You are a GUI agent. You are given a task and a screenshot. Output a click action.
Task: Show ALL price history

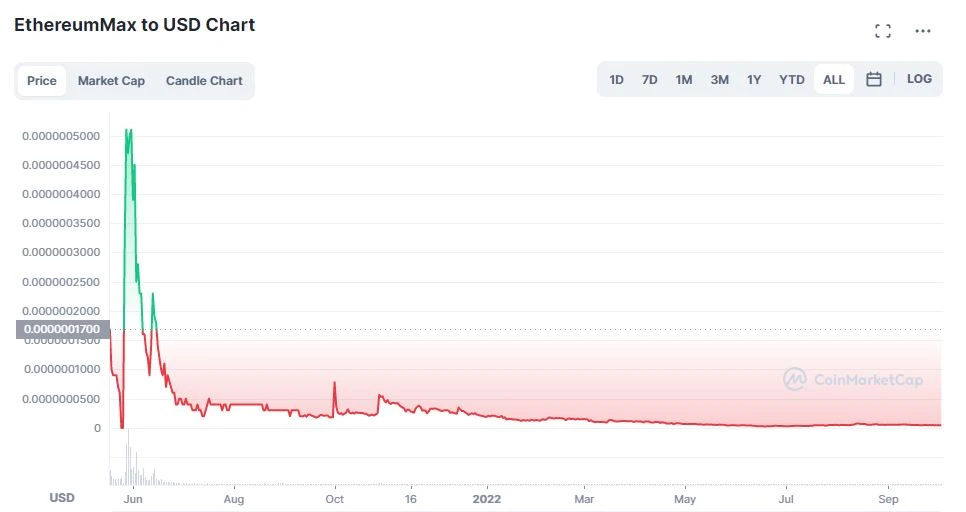(x=834, y=79)
